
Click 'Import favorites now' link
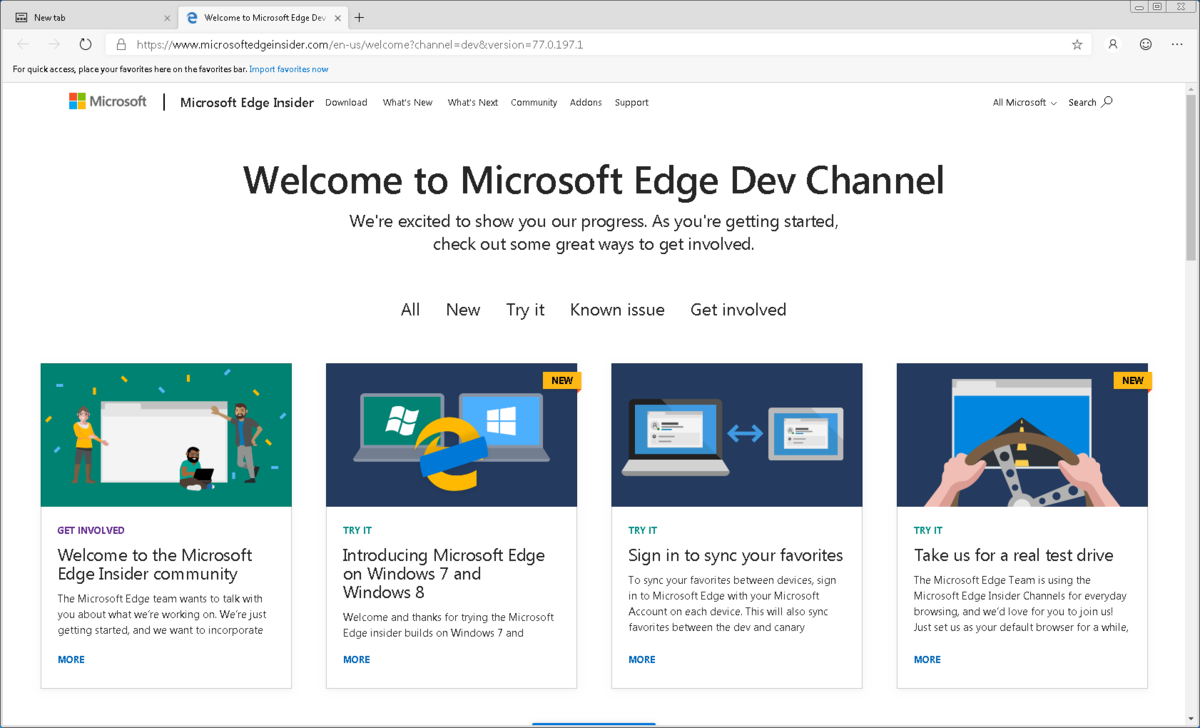coord(288,69)
